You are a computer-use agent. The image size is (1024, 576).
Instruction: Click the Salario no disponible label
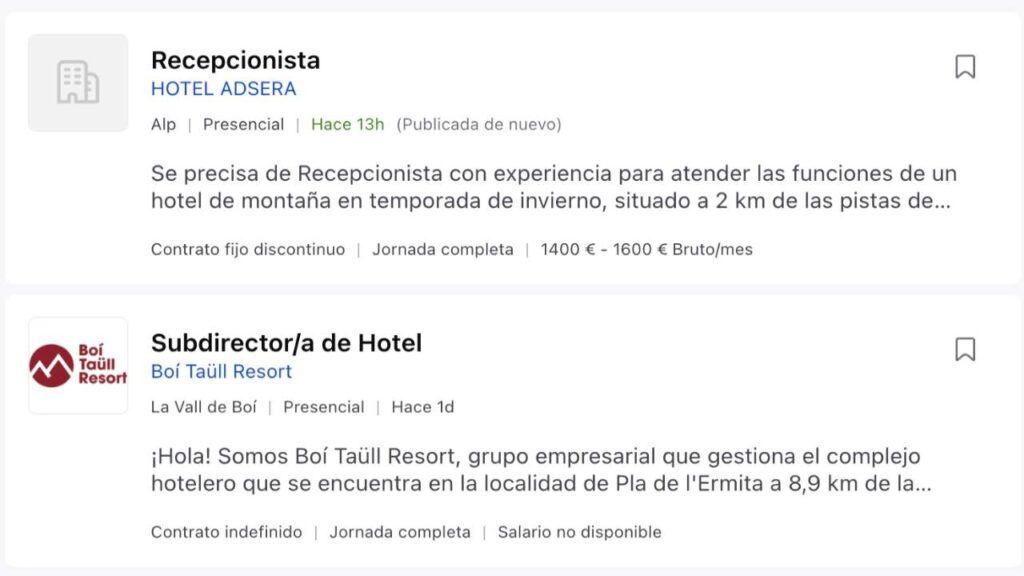[x=578, y=531]
